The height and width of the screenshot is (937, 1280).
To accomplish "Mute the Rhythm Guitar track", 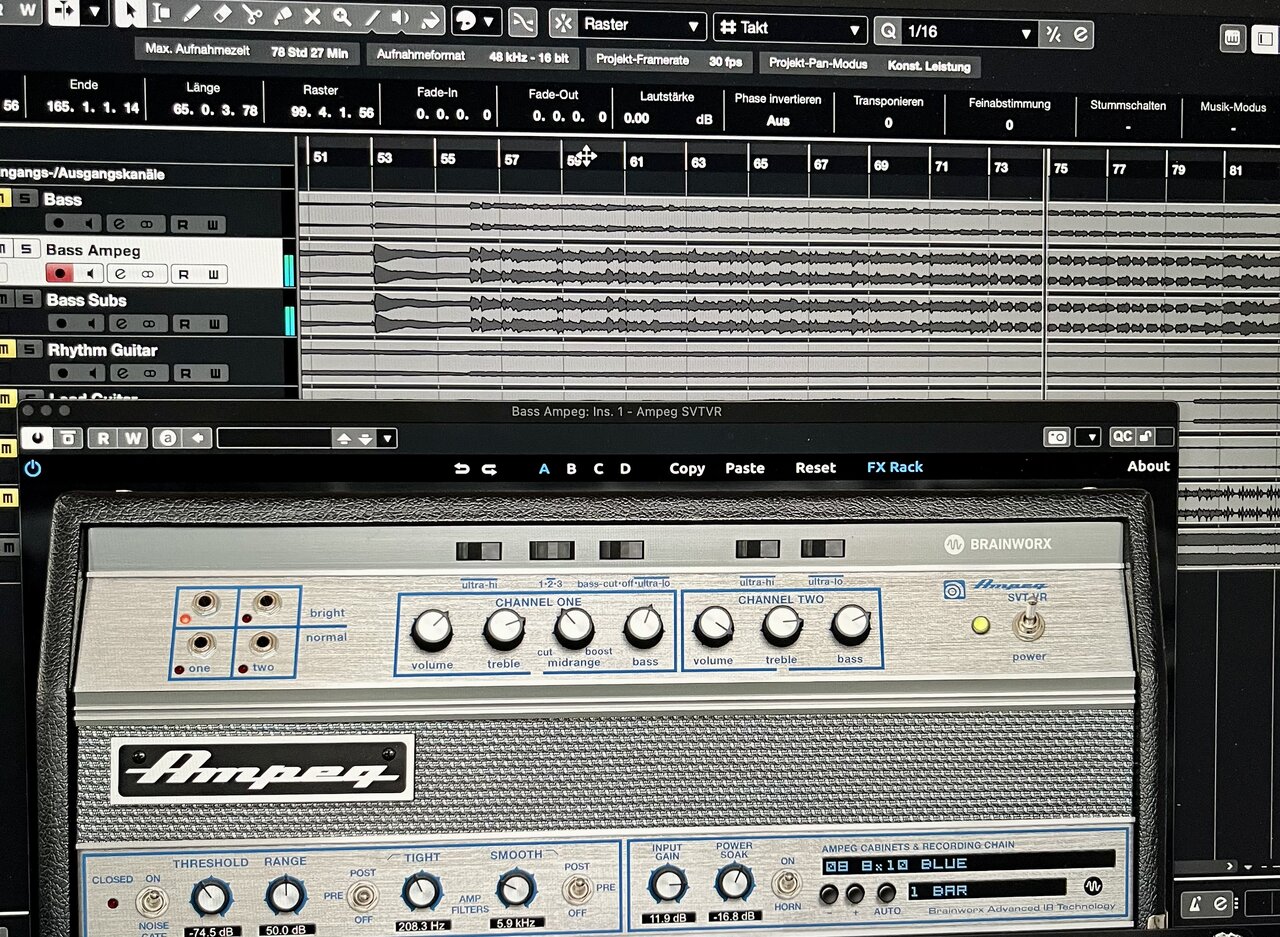I will (x=6, y=349).
